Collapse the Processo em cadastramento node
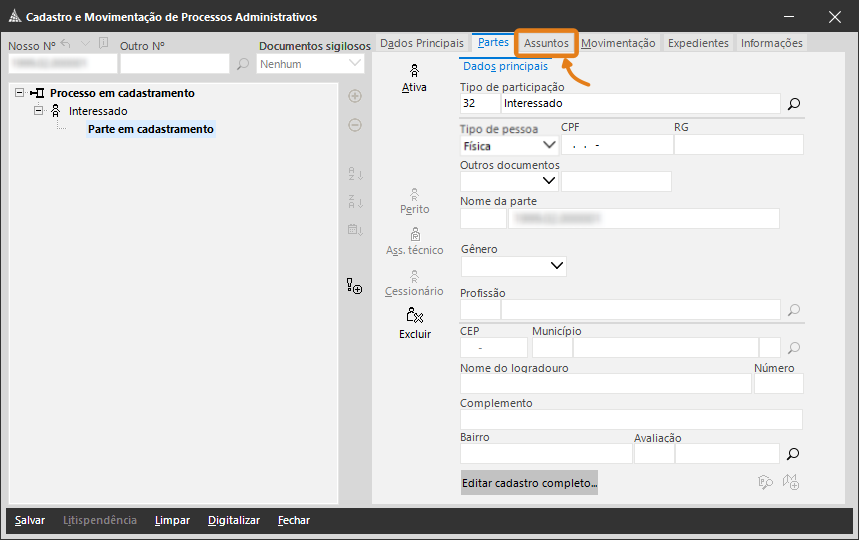This screenshot has width=859, height=540. point(20,93)
